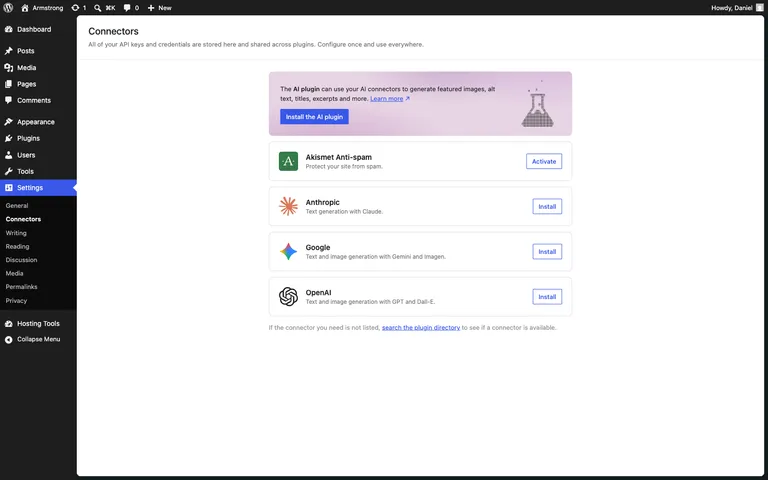Go to Discussion settings submenu
The width and height of the screenshot is (768, 480).
22,260
